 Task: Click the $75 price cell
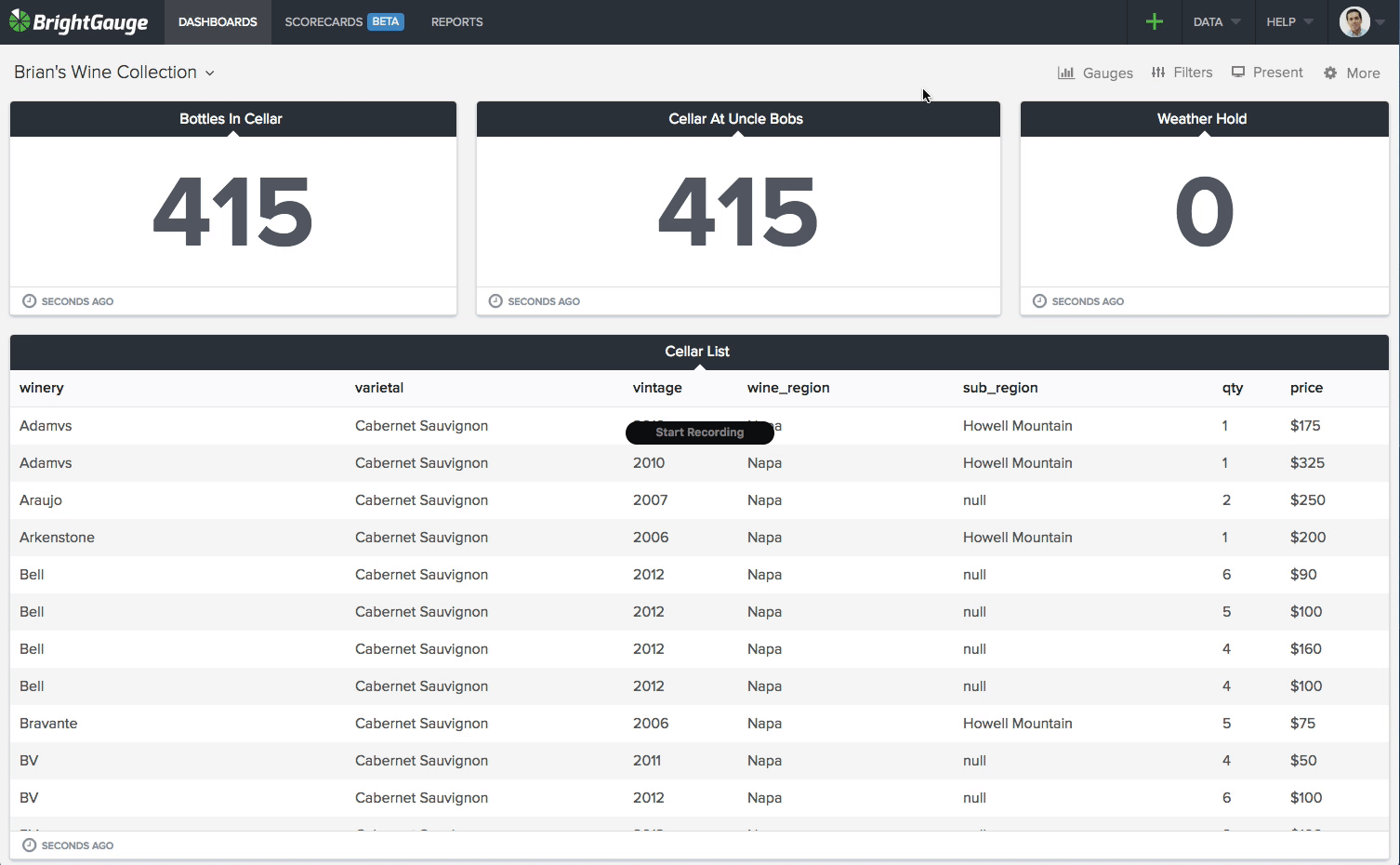pos(1302,724)
